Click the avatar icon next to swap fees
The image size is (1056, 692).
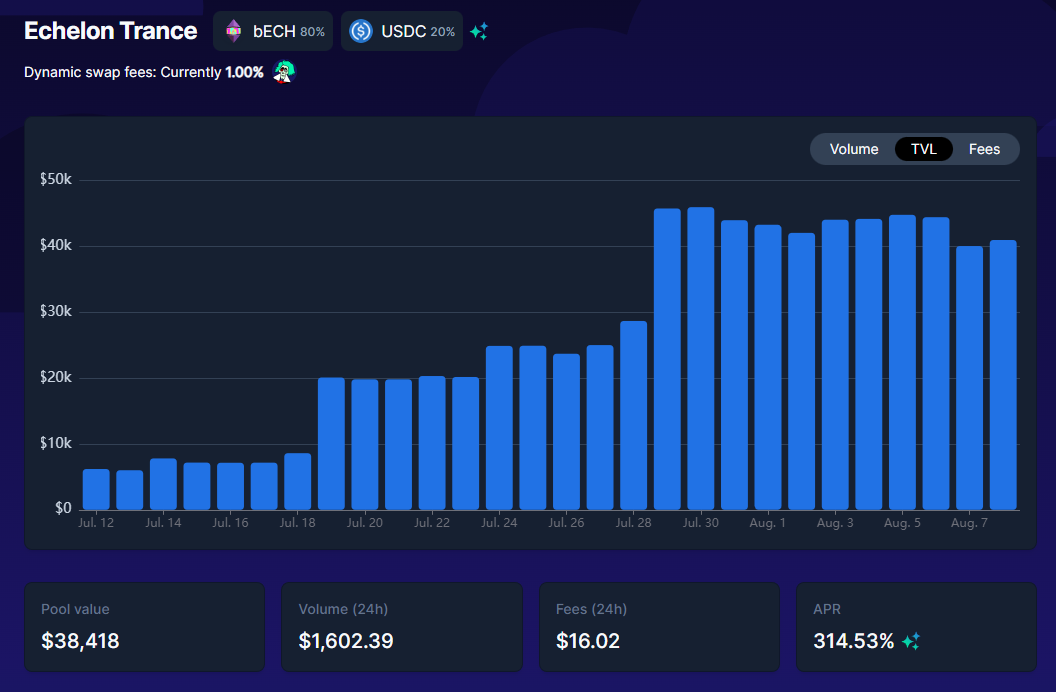pos(284,71)
